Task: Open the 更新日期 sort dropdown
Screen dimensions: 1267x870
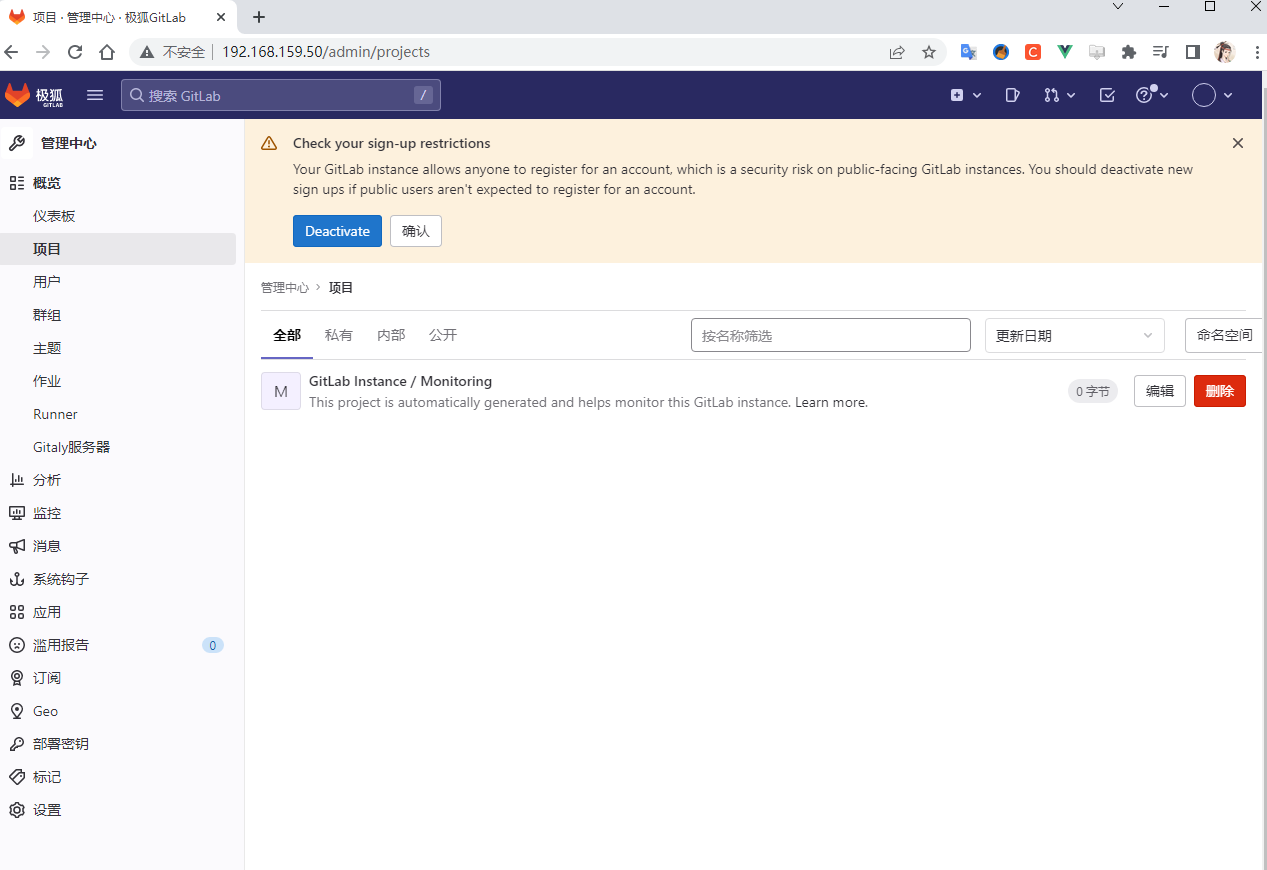Action: pos(1075,335)
